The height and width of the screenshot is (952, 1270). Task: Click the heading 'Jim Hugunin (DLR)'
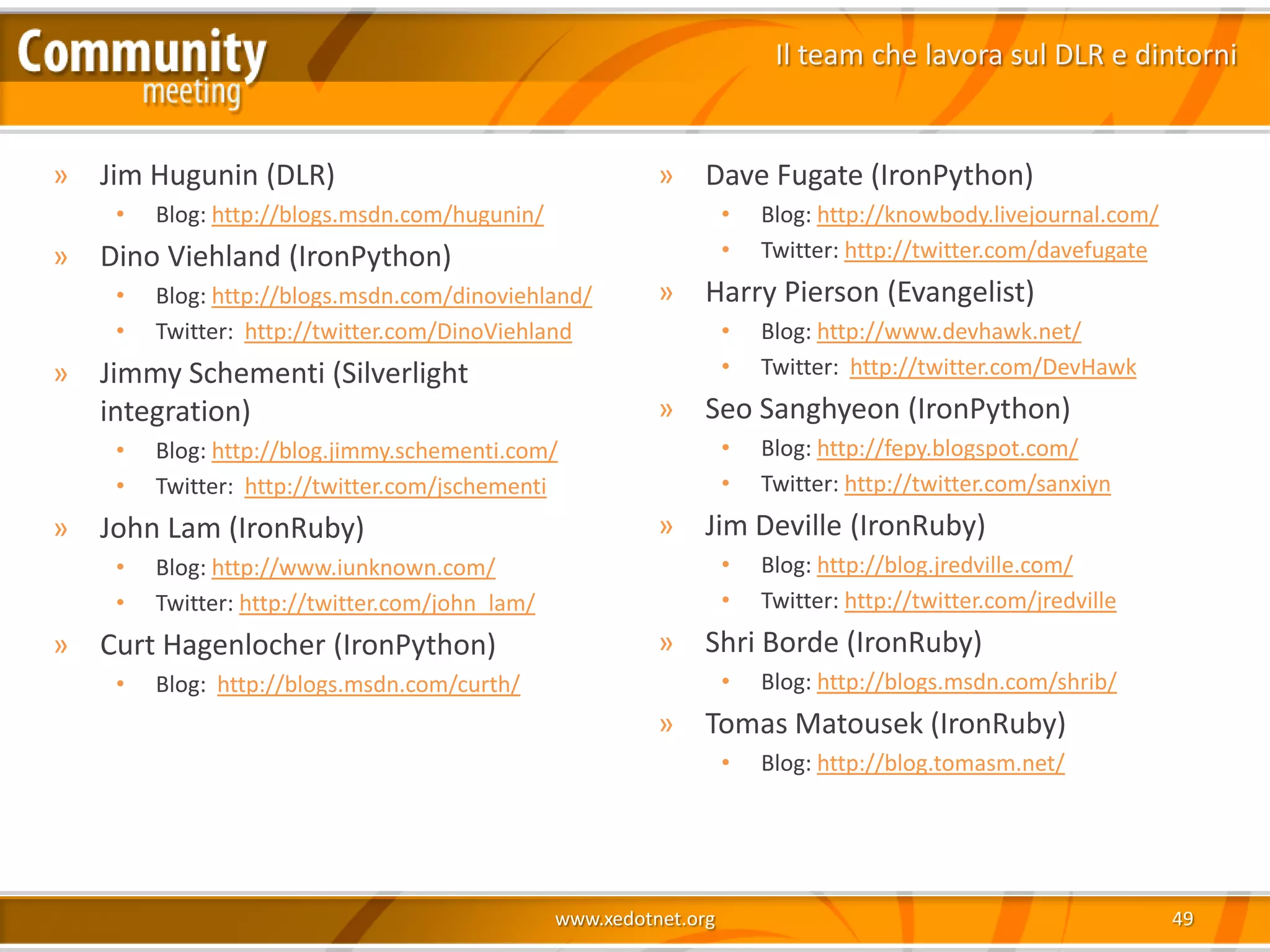218,175
